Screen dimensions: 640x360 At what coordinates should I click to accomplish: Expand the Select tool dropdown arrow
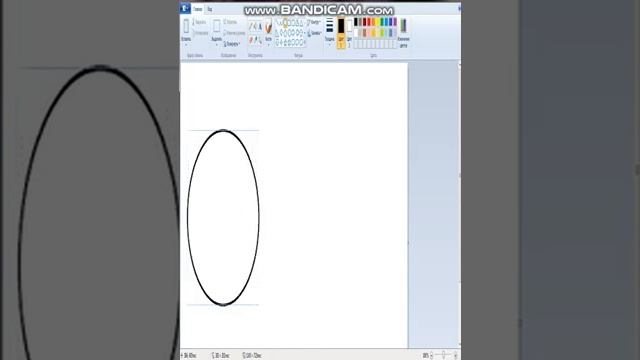(216, 43)
